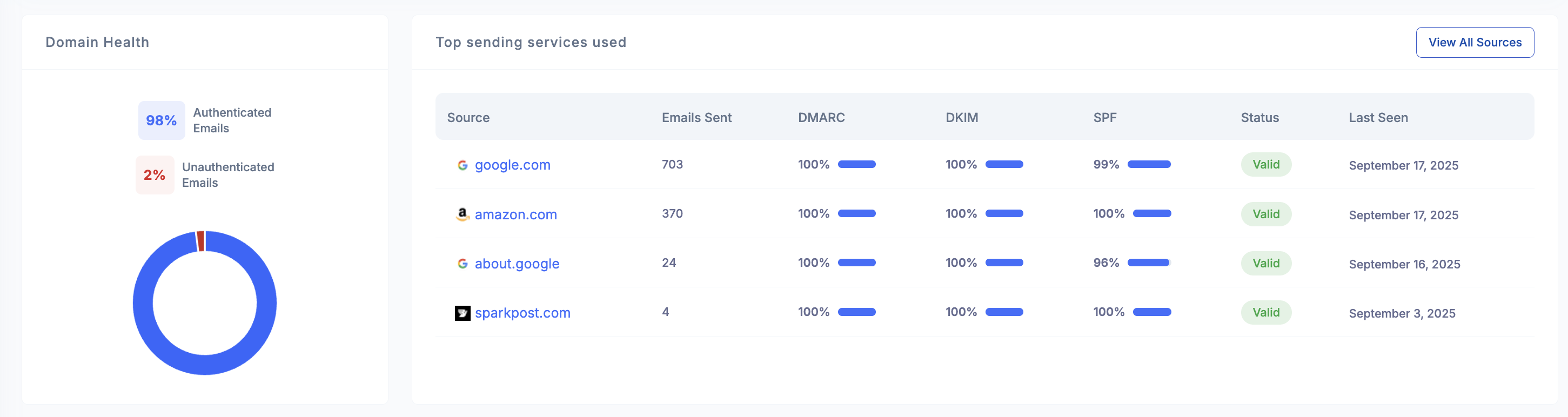This screenshot has height=417, width=1568.
Task: Open the google.com source link
Action: coord(513,165)
